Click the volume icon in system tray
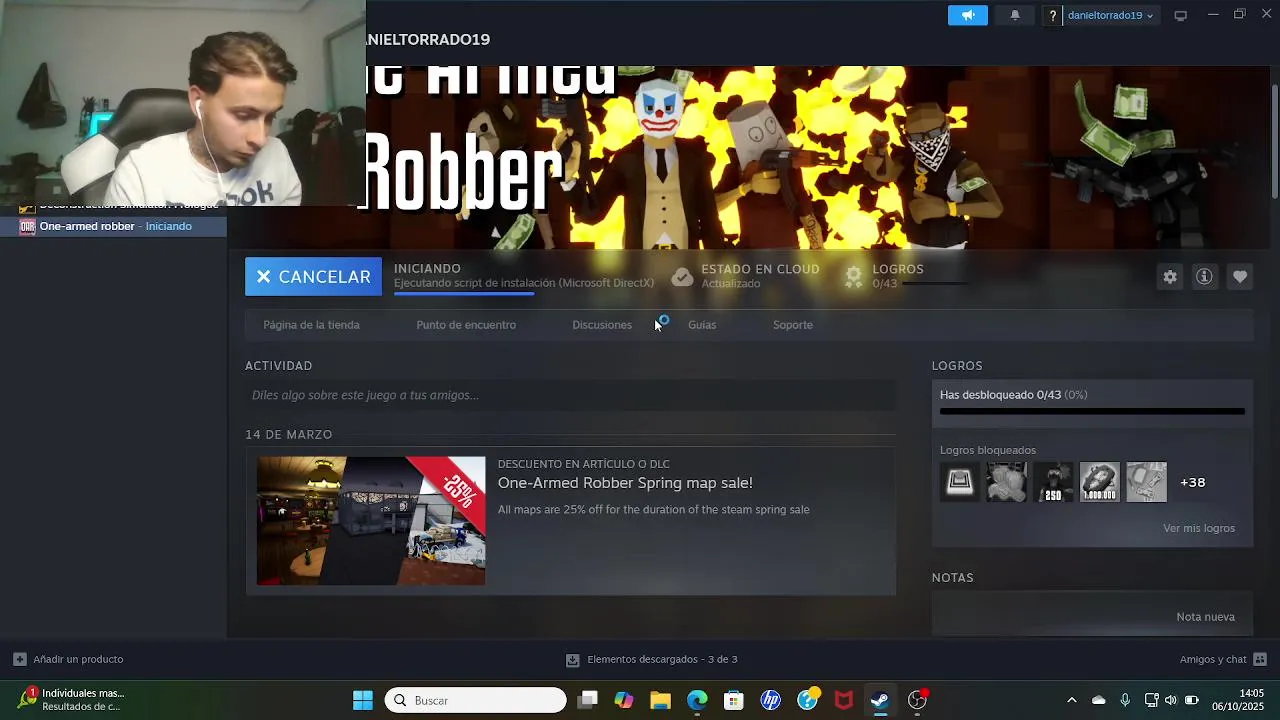This screenshot has width=1280, height=720. (1170, 700)
